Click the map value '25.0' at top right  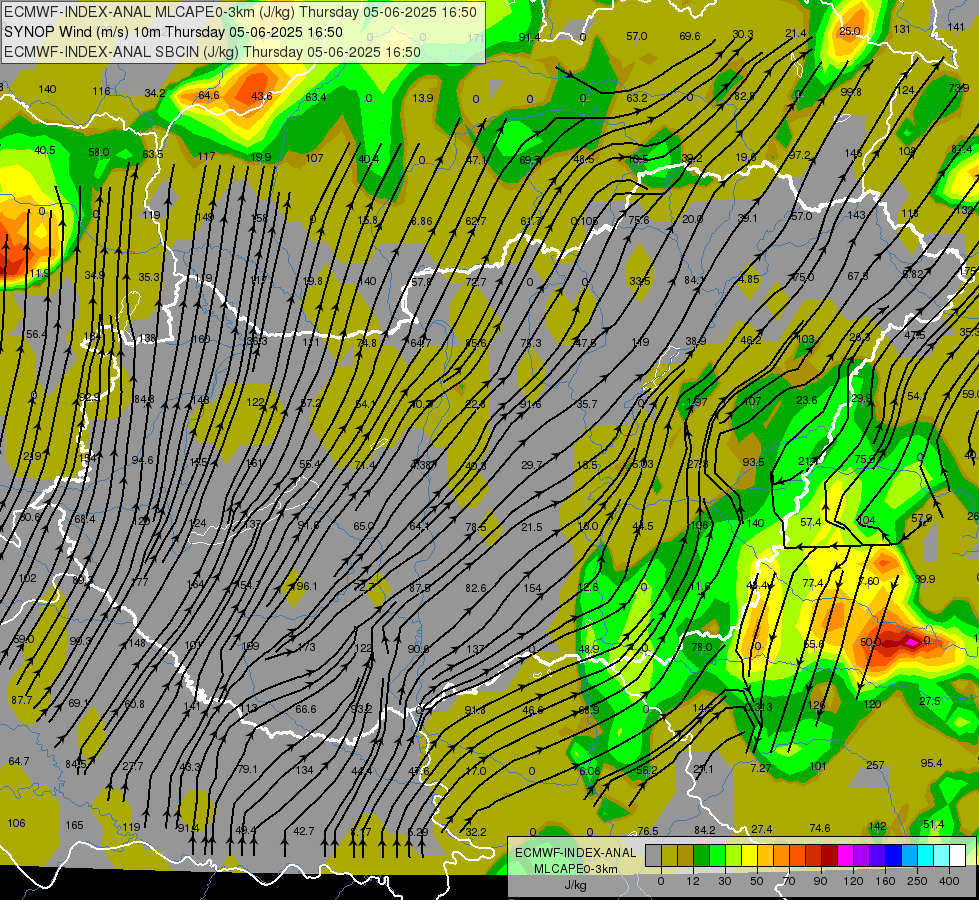click(x=849, y=31)
